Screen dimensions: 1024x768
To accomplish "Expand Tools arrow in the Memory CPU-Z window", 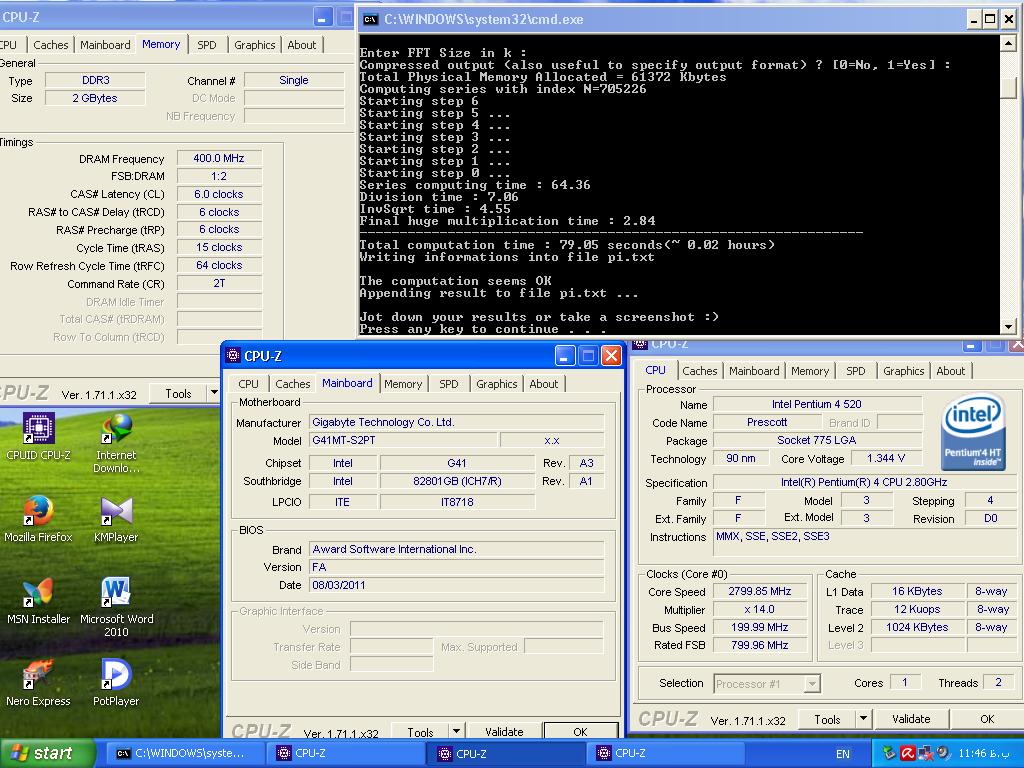I will point(214,393).
